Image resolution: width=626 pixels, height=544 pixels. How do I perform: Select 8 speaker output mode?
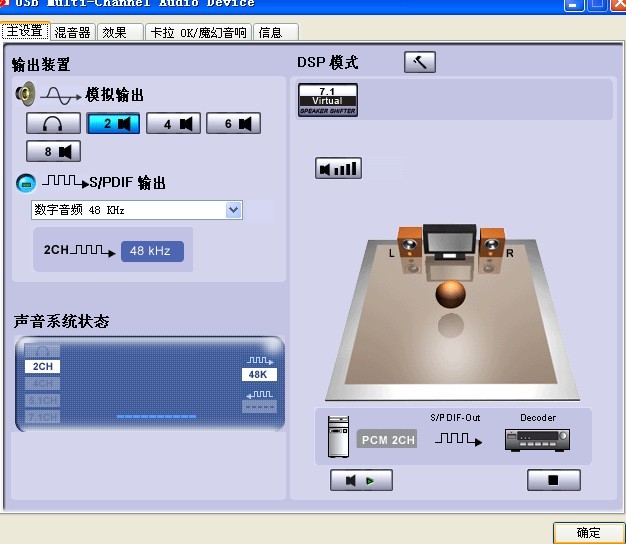[x=53, y=151]
